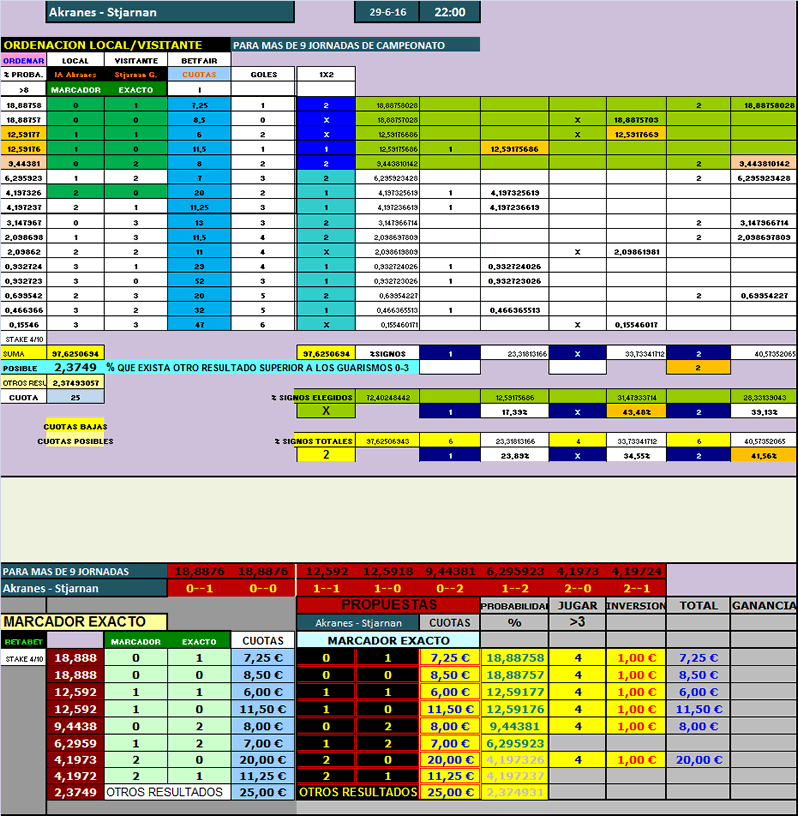This screenshot has width=798, height=816.
Task: Select orange cell 12,59175686
Action: [x=514, y=149]
